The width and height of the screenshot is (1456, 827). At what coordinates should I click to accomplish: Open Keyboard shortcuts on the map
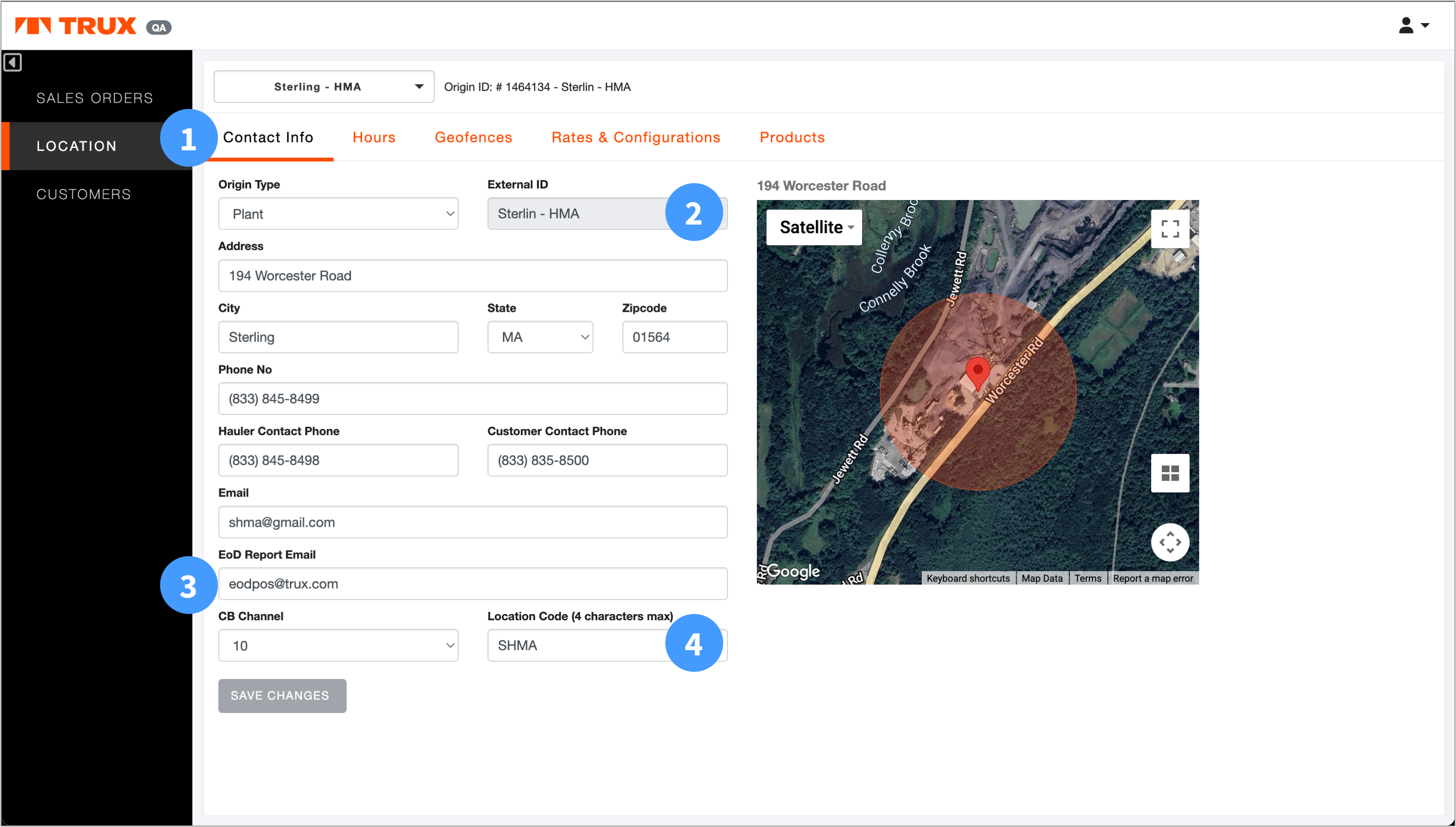point(968,578)
